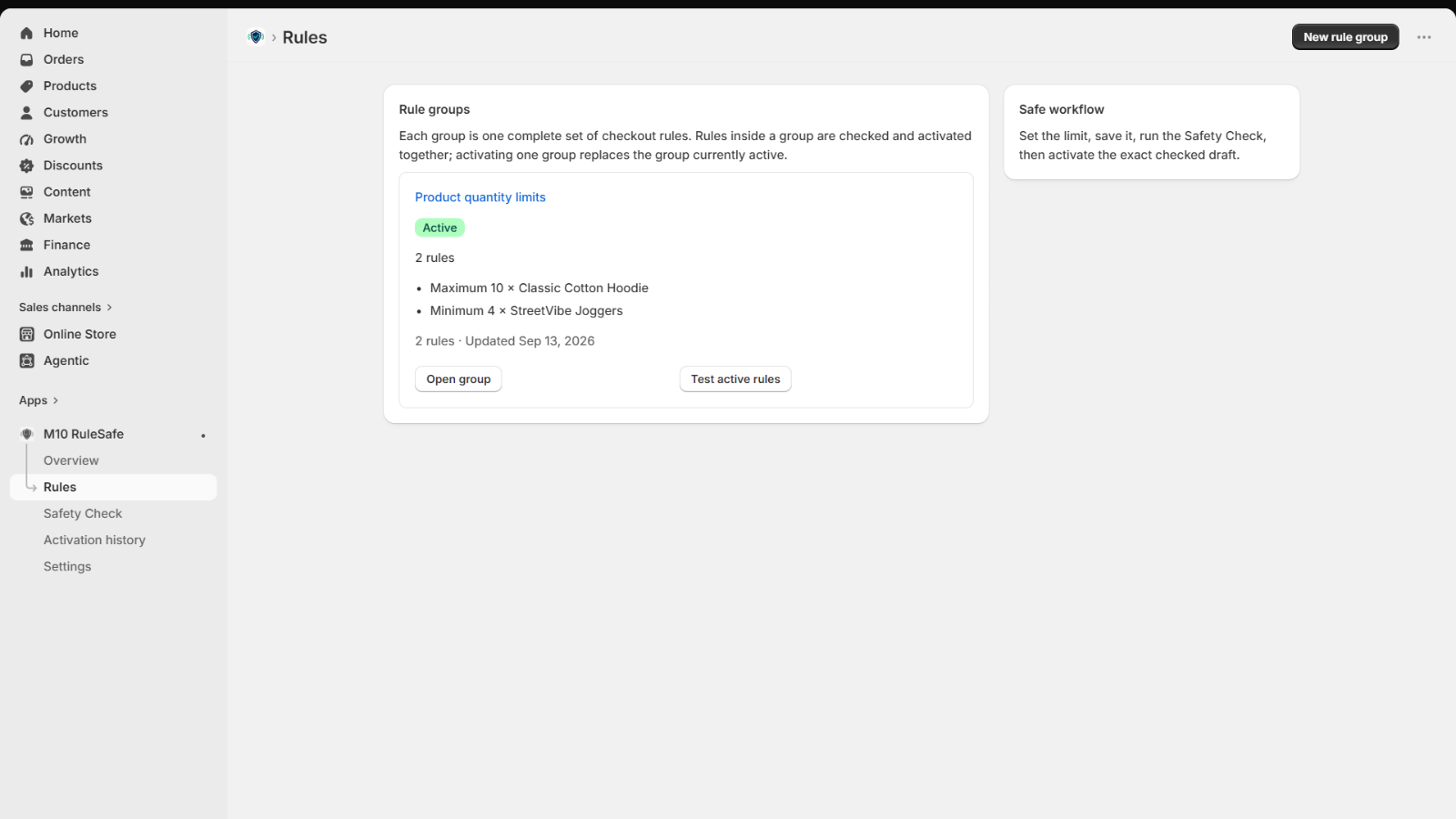Open Markets via the globe icon
The width and height of the screenshot is (1456, 819).
26,218
